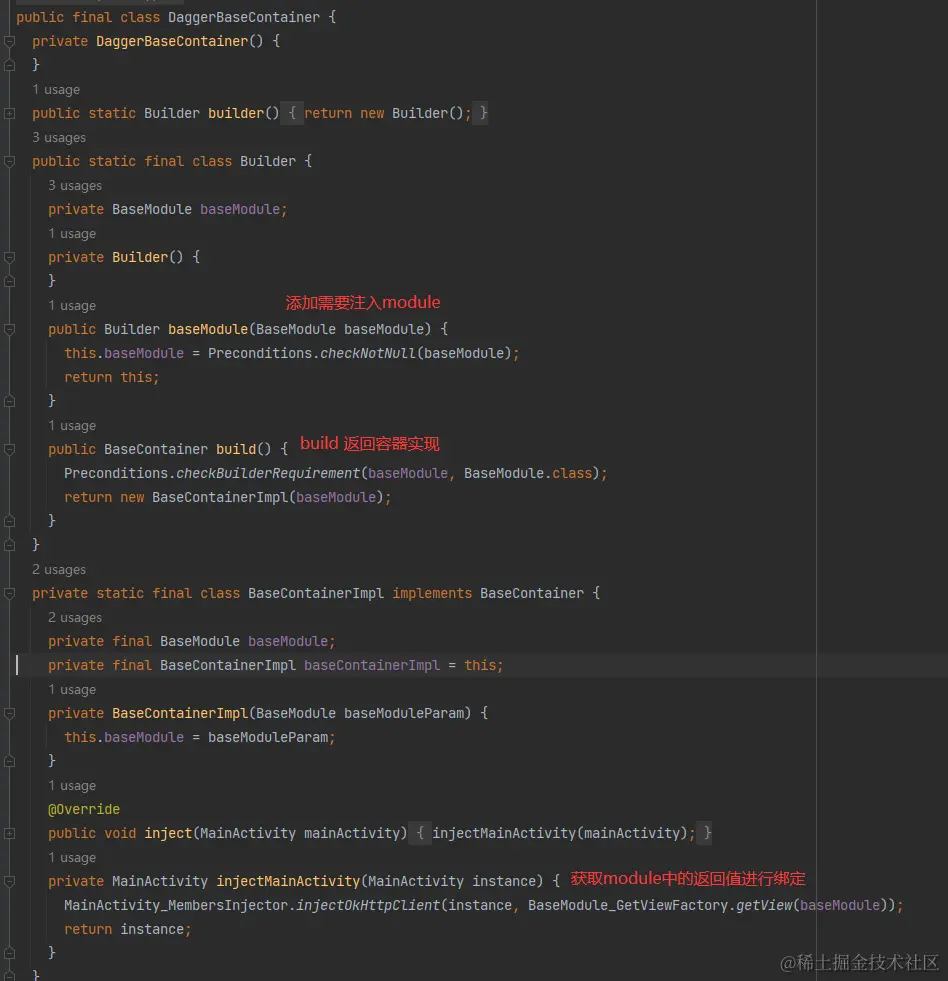Click the 'build' method name in 'BaseContainer build()'
This screenshot has height=981, width=948.
pos(236,449)
